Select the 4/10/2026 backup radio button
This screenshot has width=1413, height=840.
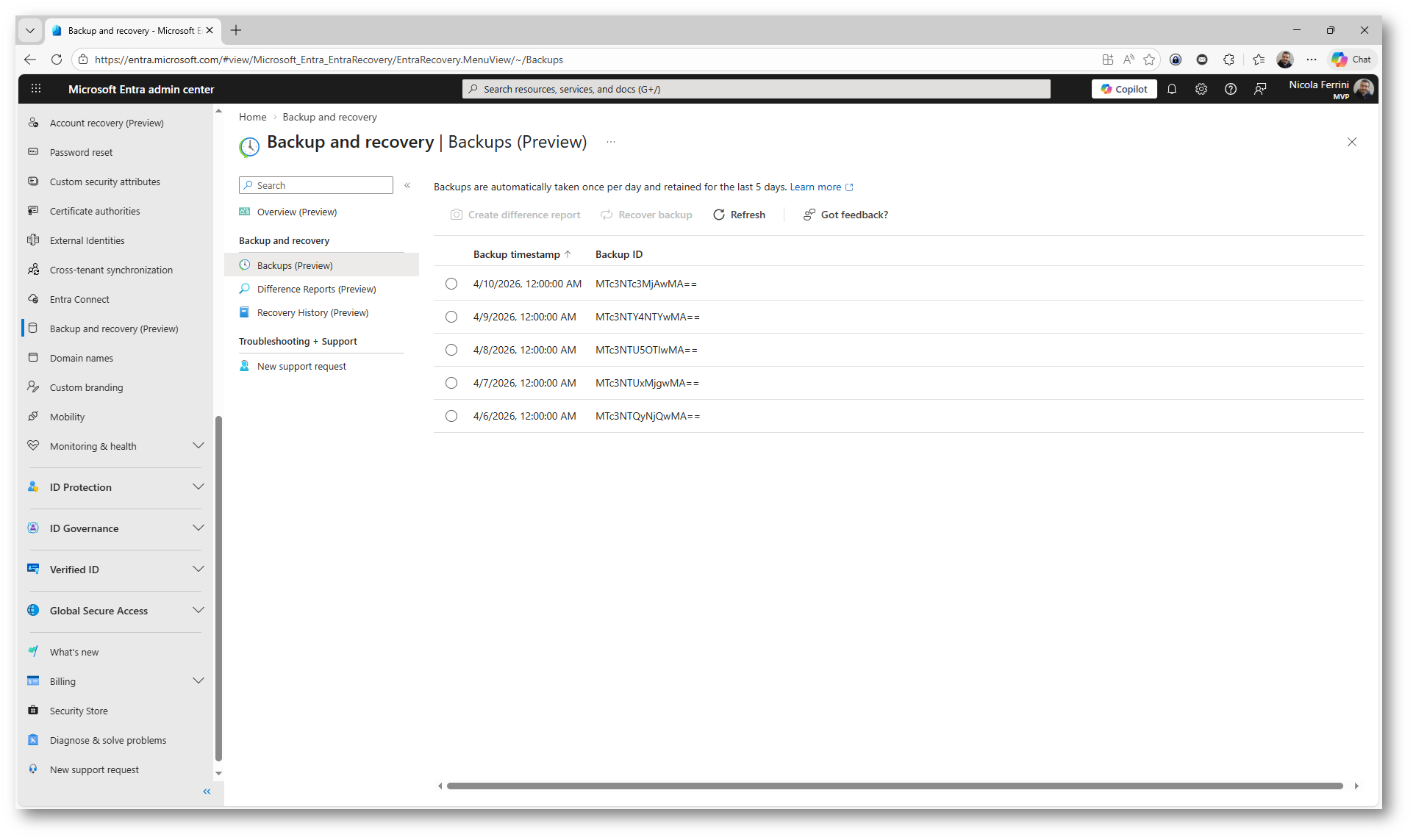[451, 284]
